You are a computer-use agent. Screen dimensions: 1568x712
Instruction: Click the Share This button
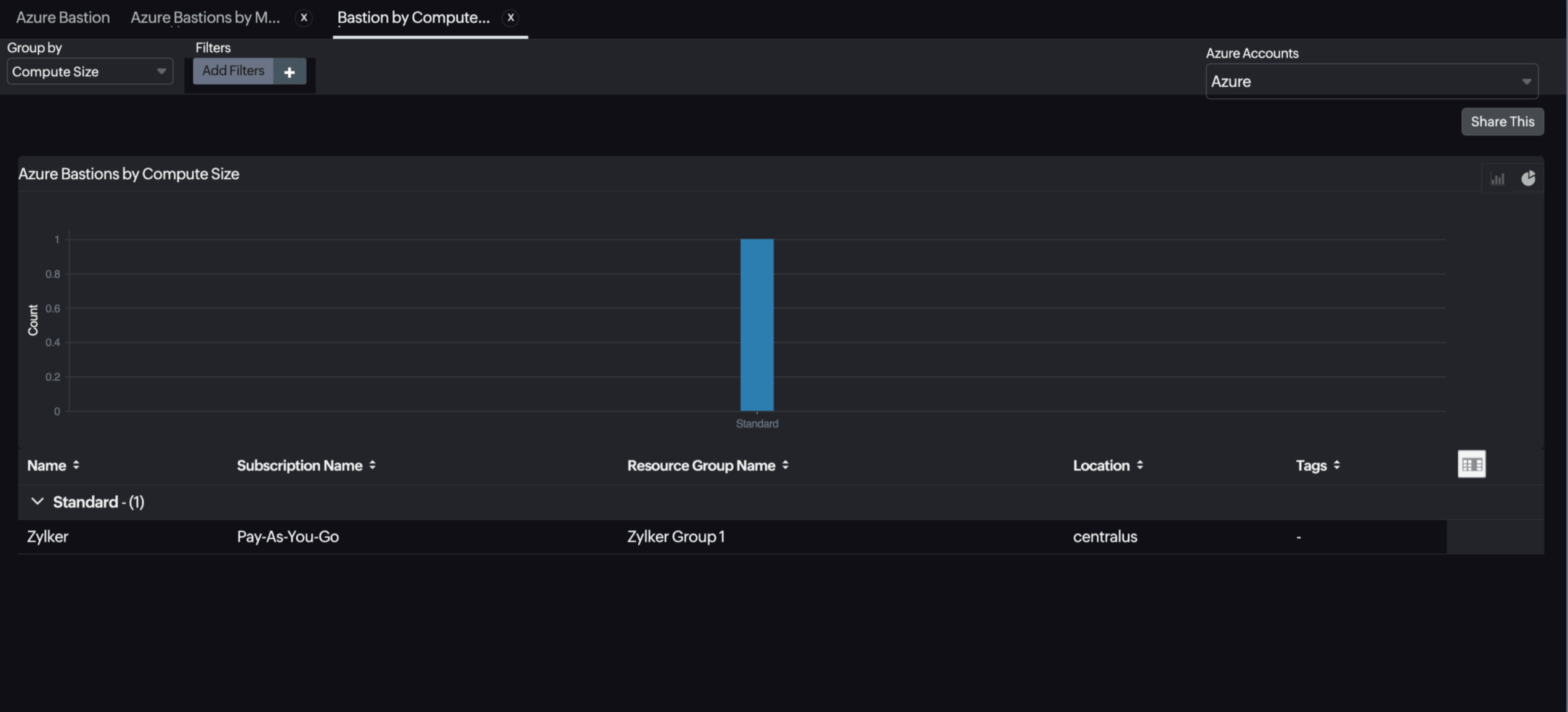click(x=1502, y=121)
